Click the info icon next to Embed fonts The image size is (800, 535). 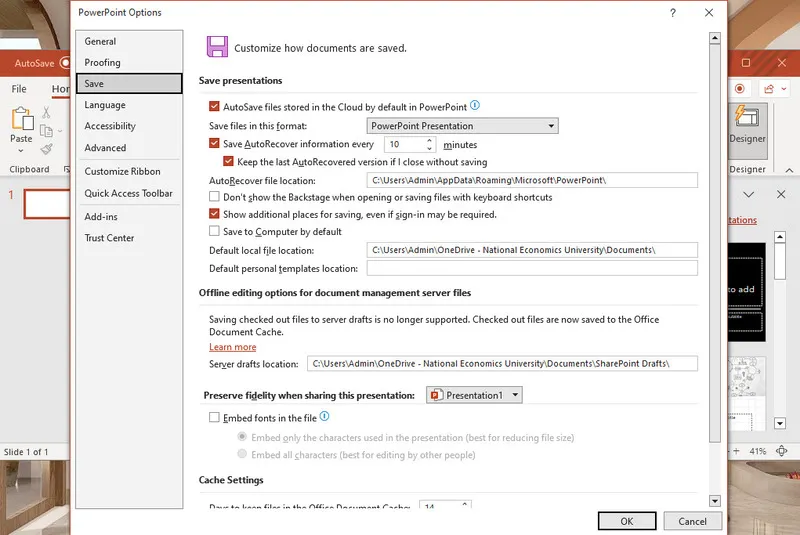pos(324,417)
